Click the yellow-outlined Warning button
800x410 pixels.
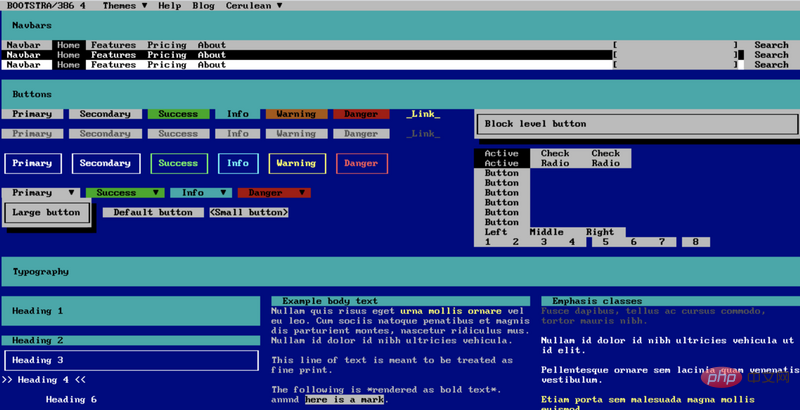296,163
